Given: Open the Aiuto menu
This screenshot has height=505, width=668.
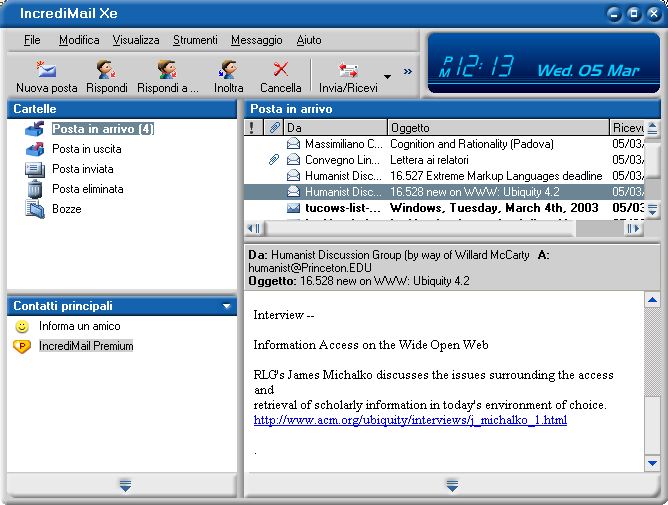Looking at the screenshot, I should 309,40.
